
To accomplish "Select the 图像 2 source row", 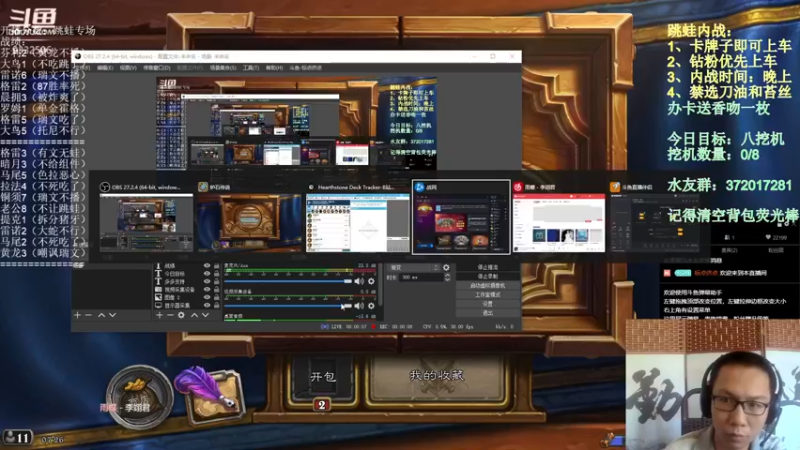I will tap(188, 297).
